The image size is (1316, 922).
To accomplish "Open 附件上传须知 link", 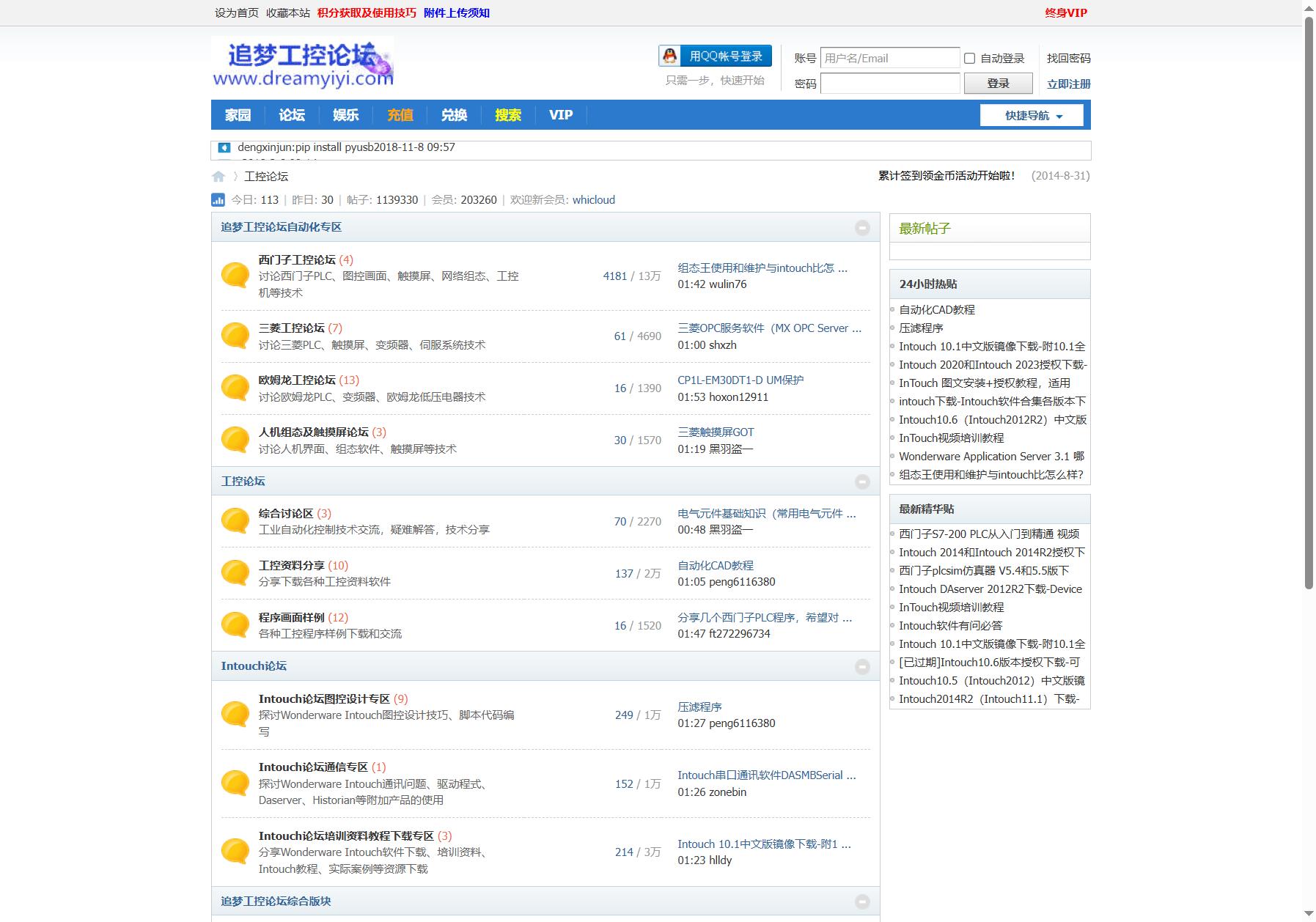I will 457,12.
